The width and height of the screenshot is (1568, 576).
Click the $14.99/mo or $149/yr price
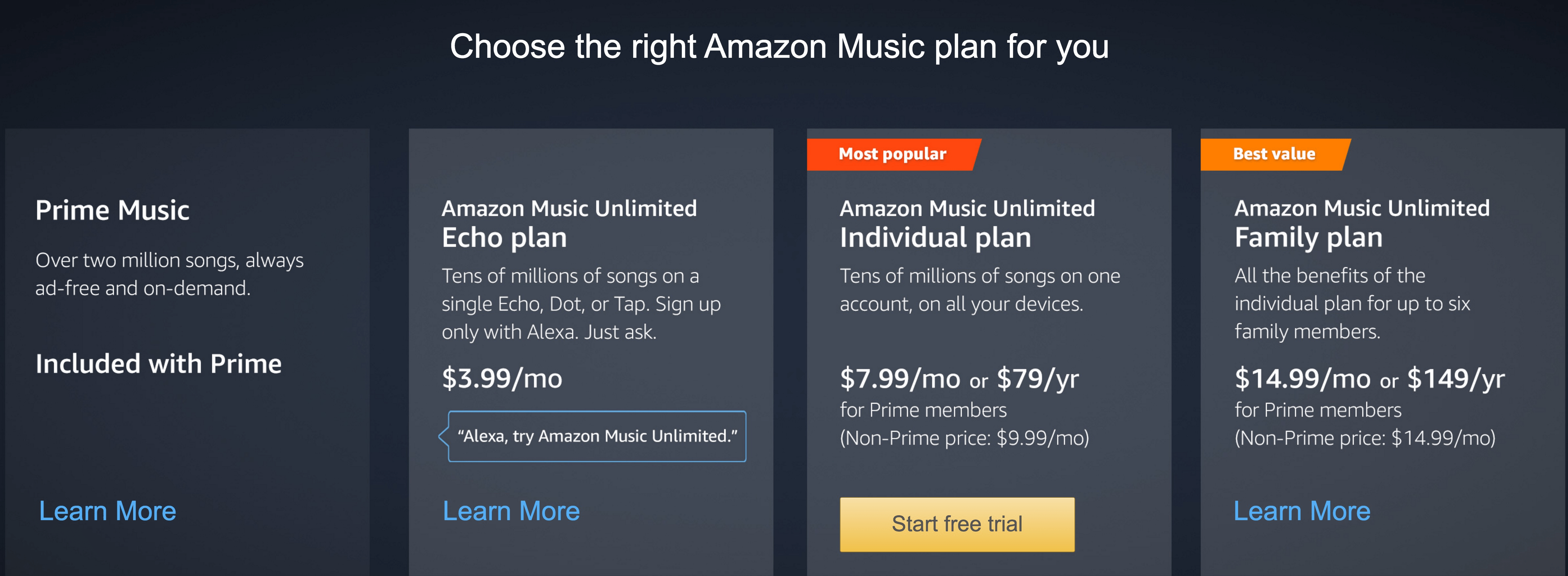coord(1370,379)
